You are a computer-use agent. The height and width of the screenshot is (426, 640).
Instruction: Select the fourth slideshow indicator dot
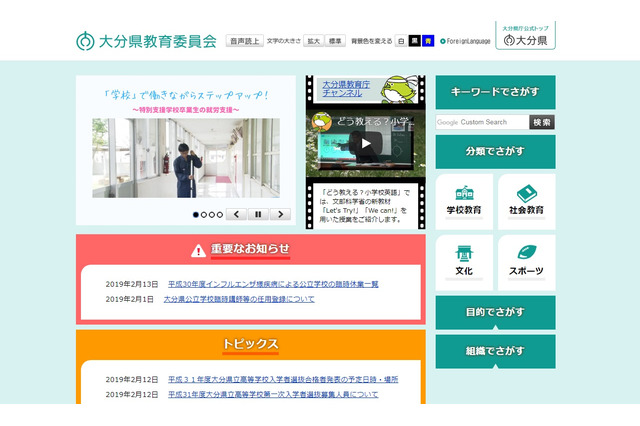pos(220,215)
